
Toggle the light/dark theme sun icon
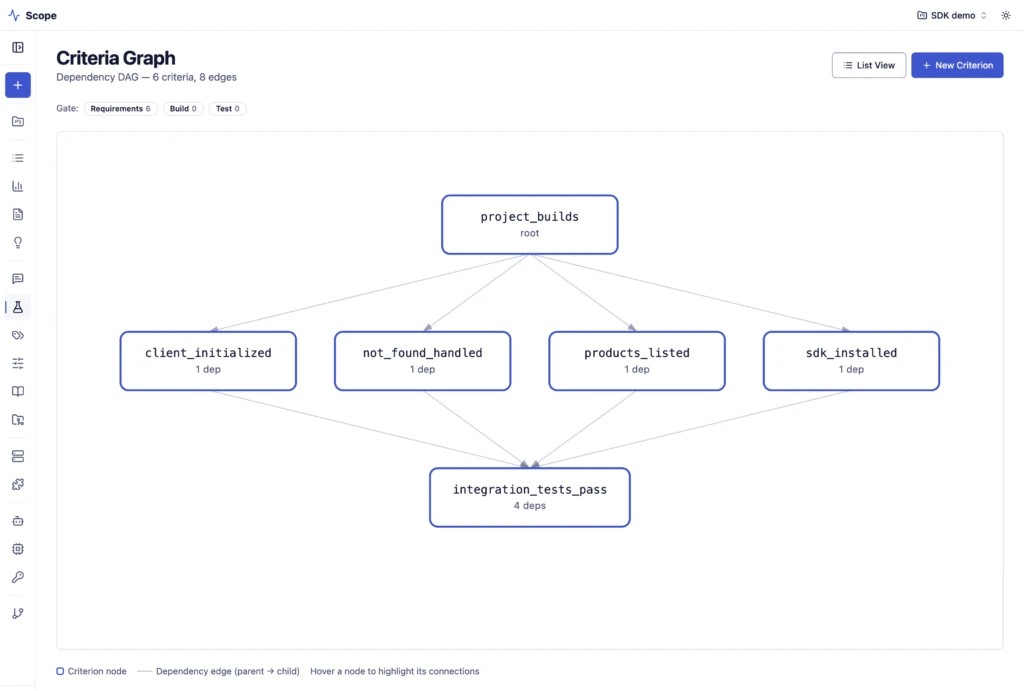(x=1006, y=15)
